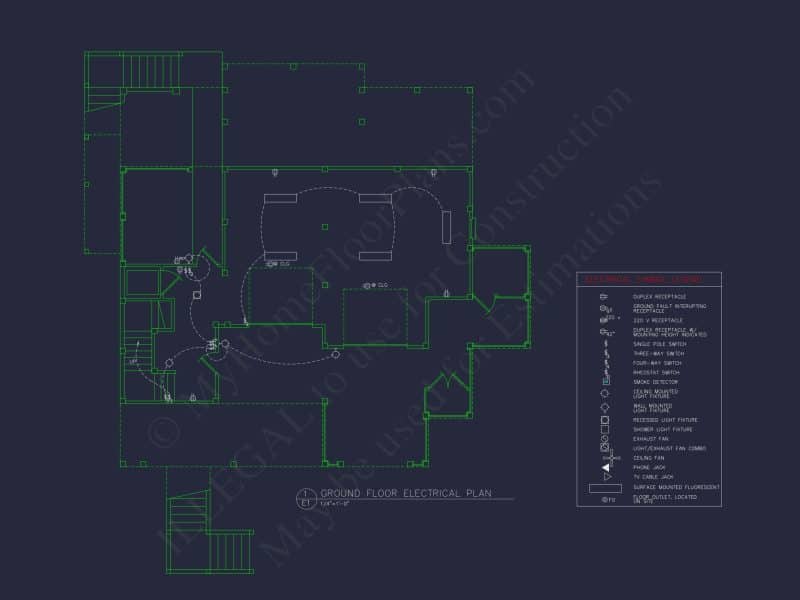Click the 'DUPLEX RECEPTACLE W/ MOUNTING HEIGHT' label
Image resolution: width=800 pixels, height=600 pixels.
click(x=670, y=332)
